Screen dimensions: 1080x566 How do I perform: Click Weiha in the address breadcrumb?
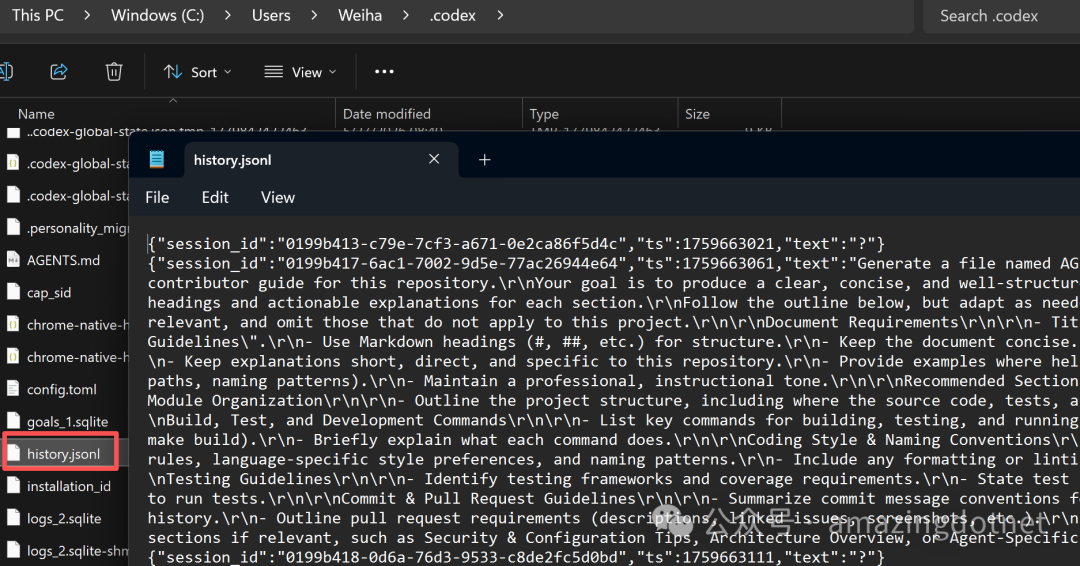click(x=360, y=15)
